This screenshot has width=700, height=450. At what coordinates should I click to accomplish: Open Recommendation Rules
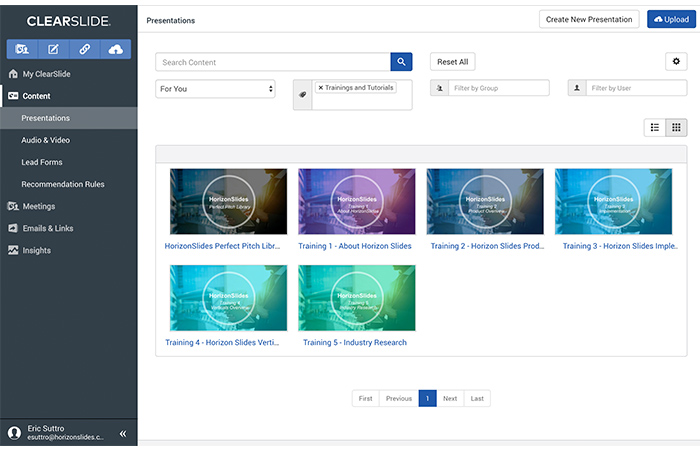(63, 184)
